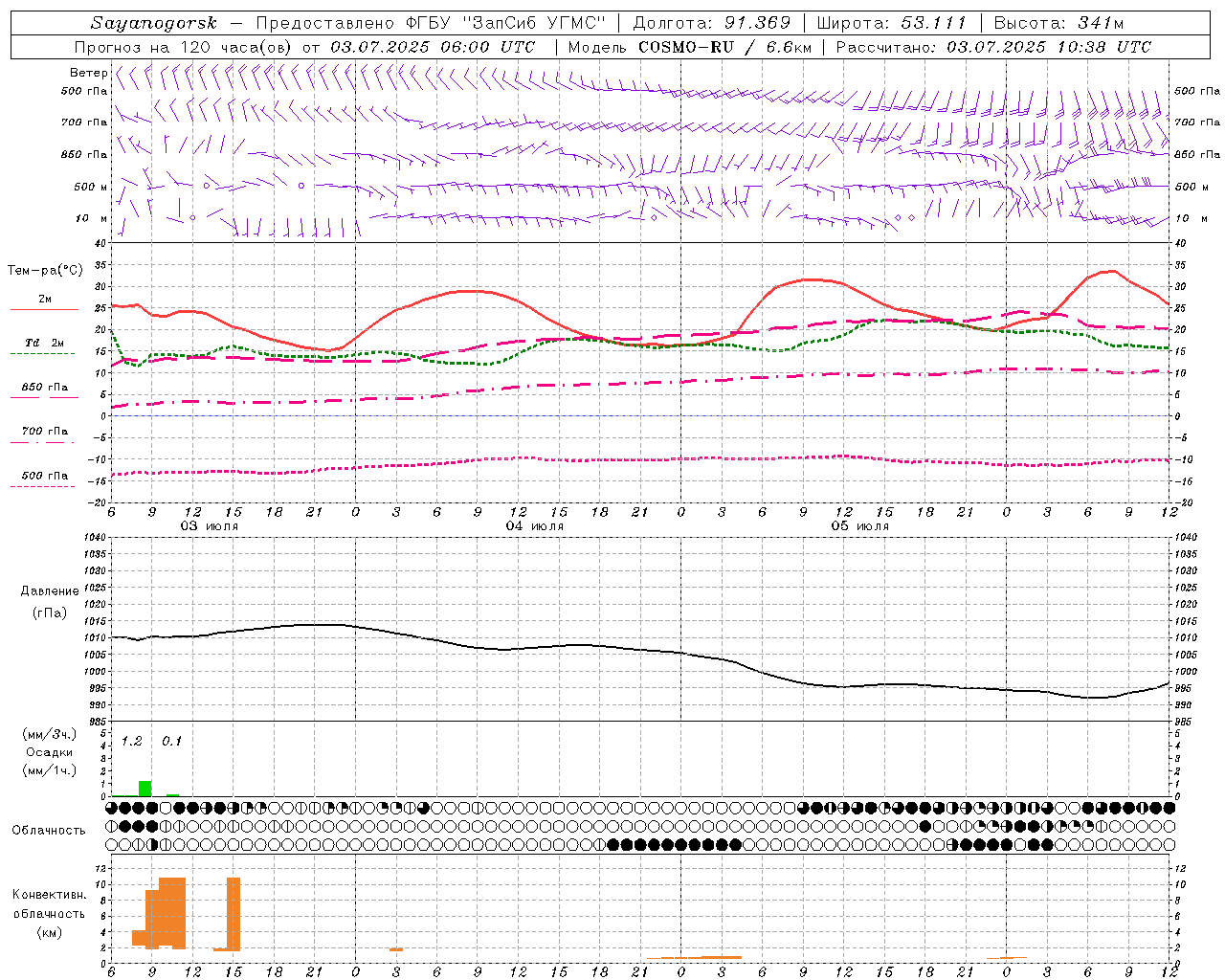Click the Ветер wind panel label
The width and height of the screenshot is (1225, 980).
pyautogui.click(x=88, y=73)
